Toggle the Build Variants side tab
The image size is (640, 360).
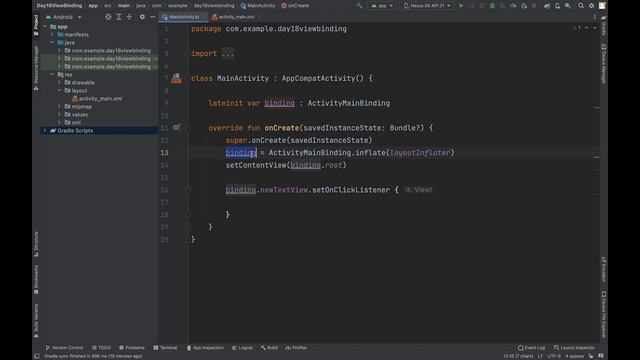click(36, 320)
